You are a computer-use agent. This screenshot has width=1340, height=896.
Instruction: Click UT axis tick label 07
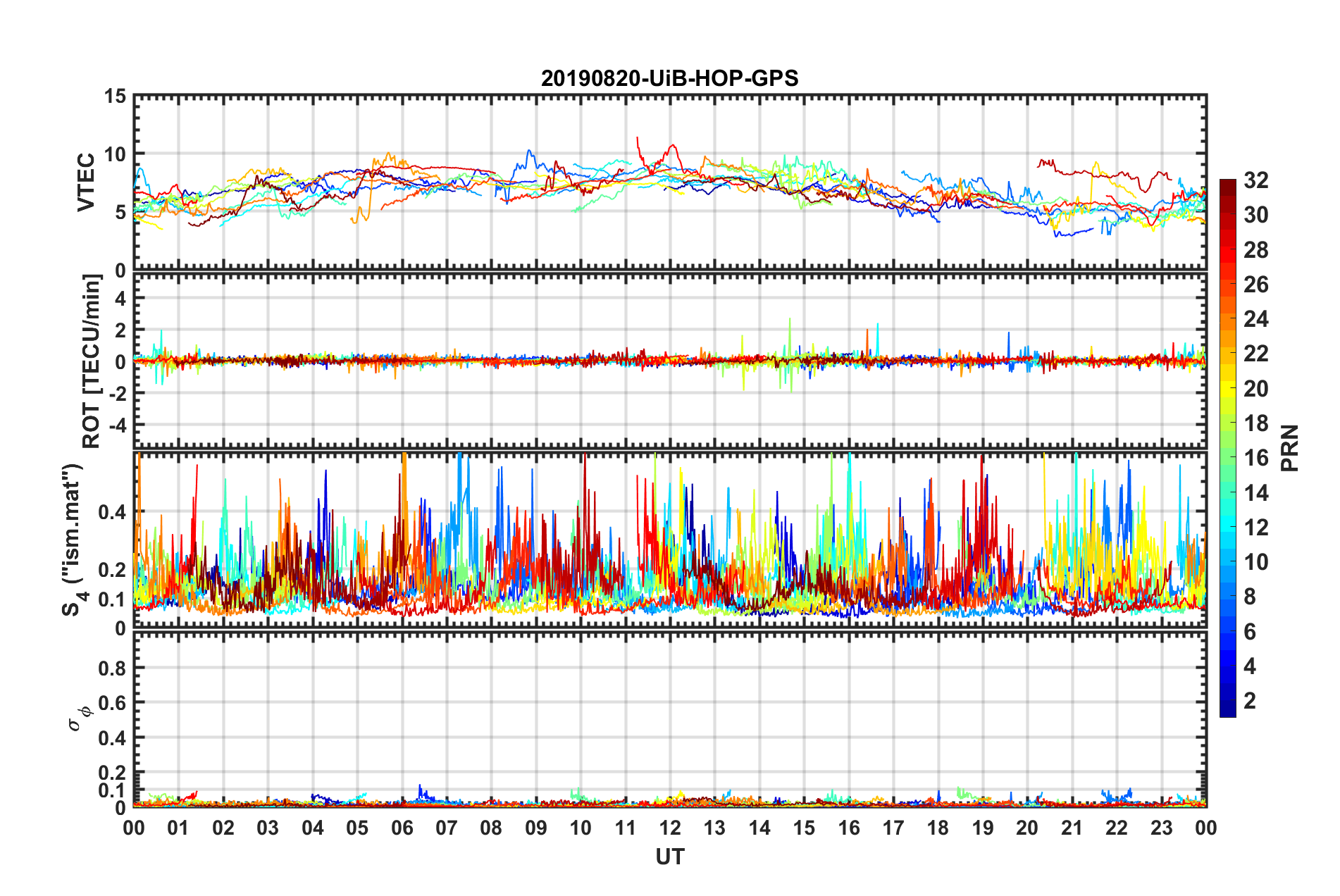tap(447, 828)
